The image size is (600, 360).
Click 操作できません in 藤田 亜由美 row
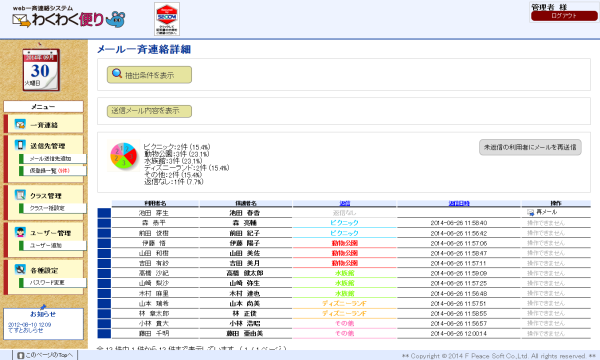pyautogui.click(x=546, y=333)
